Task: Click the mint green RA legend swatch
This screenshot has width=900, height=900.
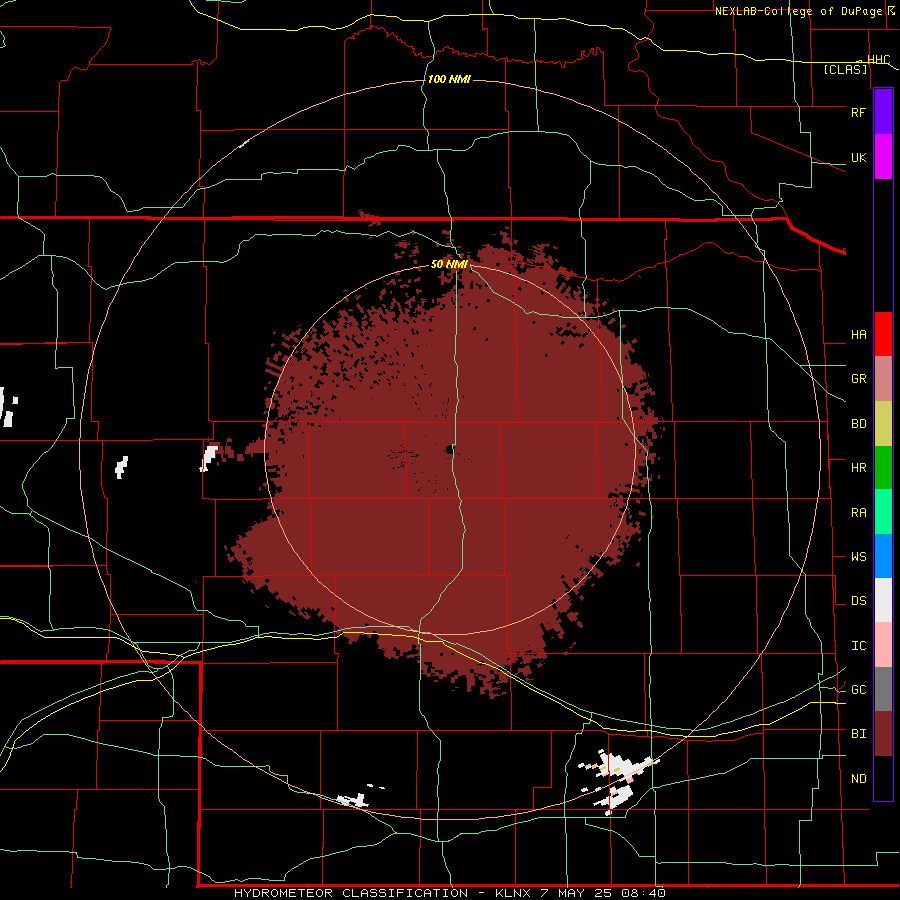Action: pyautogui.click(x=883, y=512)
